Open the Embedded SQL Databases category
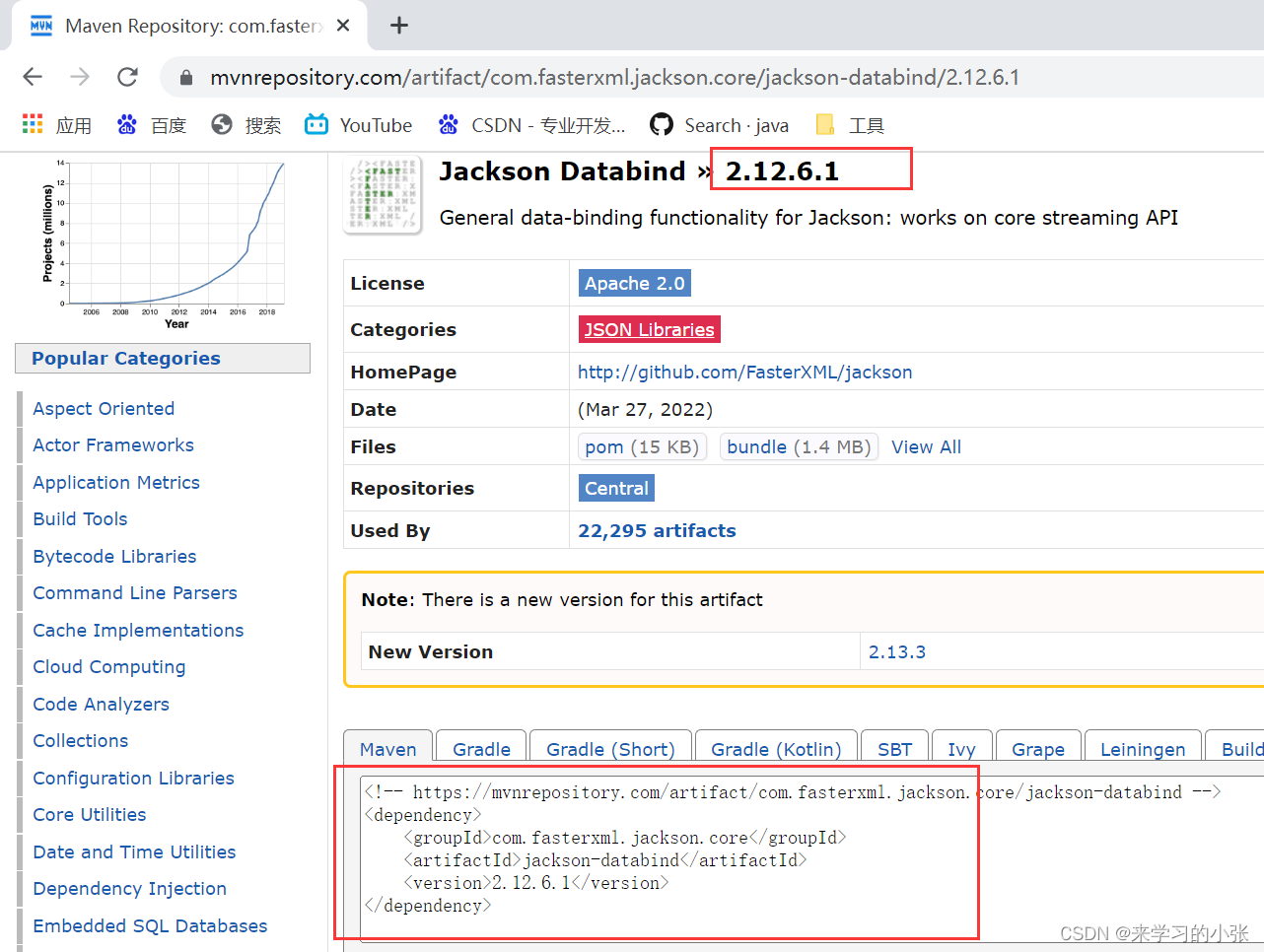Image resolution: width=1264 pixels, height=952 pixels. 150,926
